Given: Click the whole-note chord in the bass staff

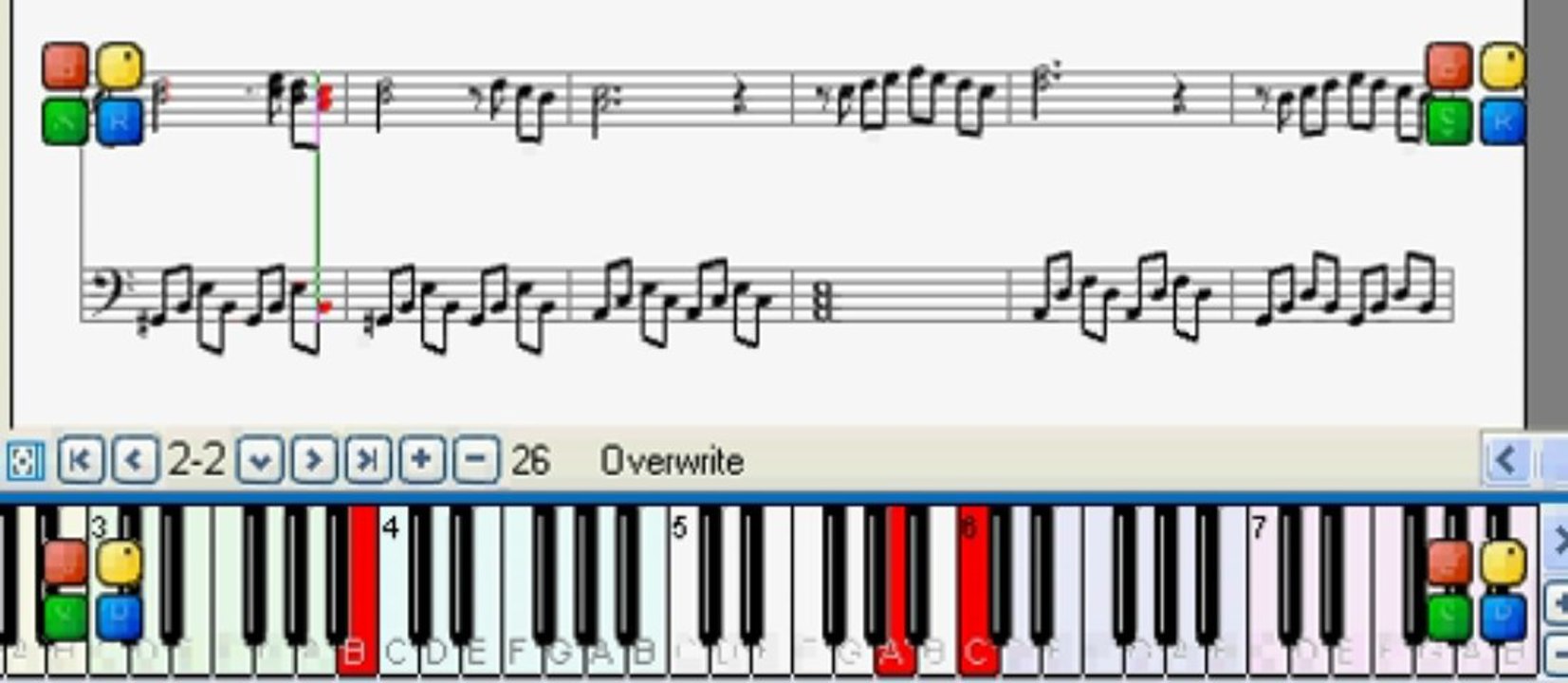Looking at the screenshot, I should point(821,304).
